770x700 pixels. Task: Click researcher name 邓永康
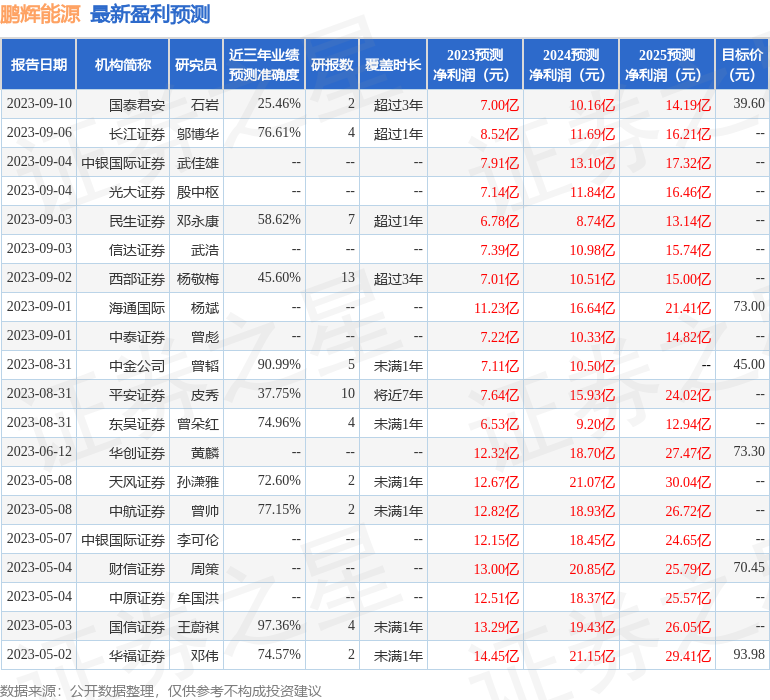click(x=198, y=221)
